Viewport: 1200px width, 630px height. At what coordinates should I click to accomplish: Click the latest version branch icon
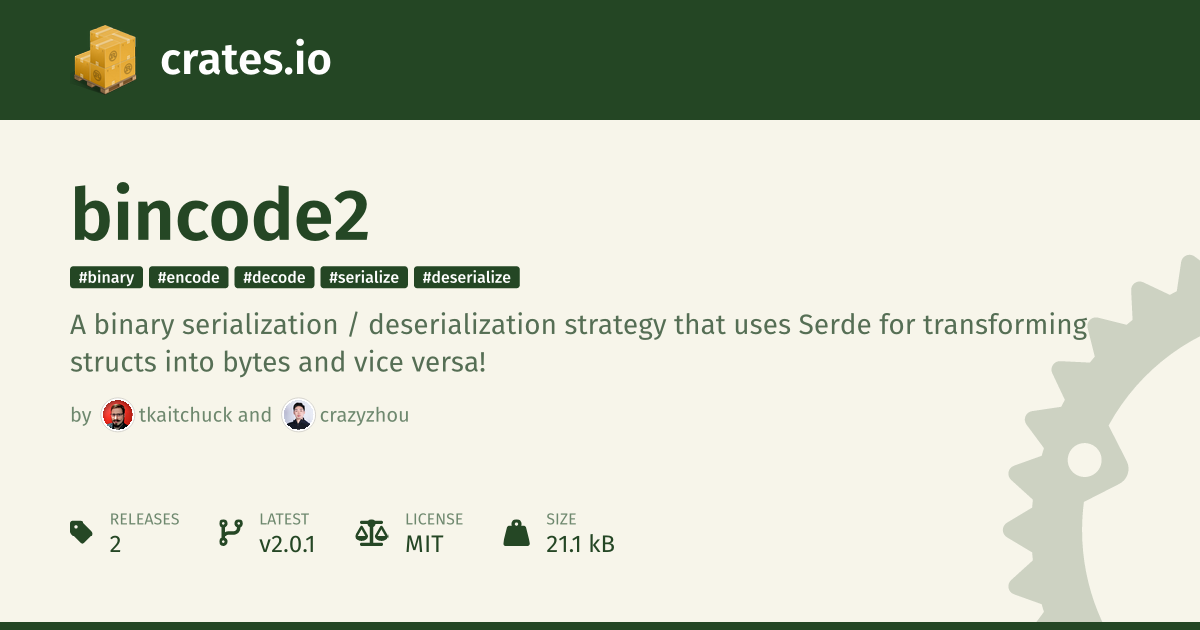(x=231, y=532)
